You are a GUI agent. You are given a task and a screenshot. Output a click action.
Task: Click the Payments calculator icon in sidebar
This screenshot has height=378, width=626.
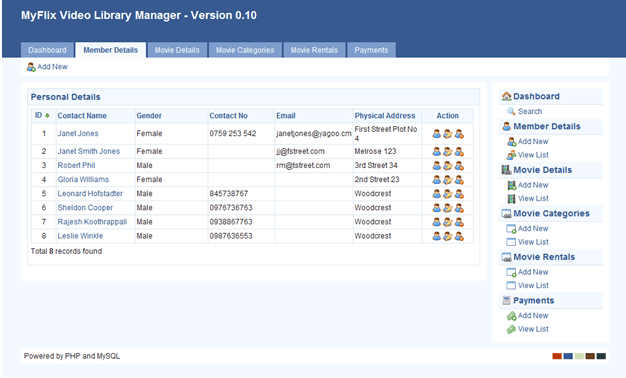click(x=506, y=301)
